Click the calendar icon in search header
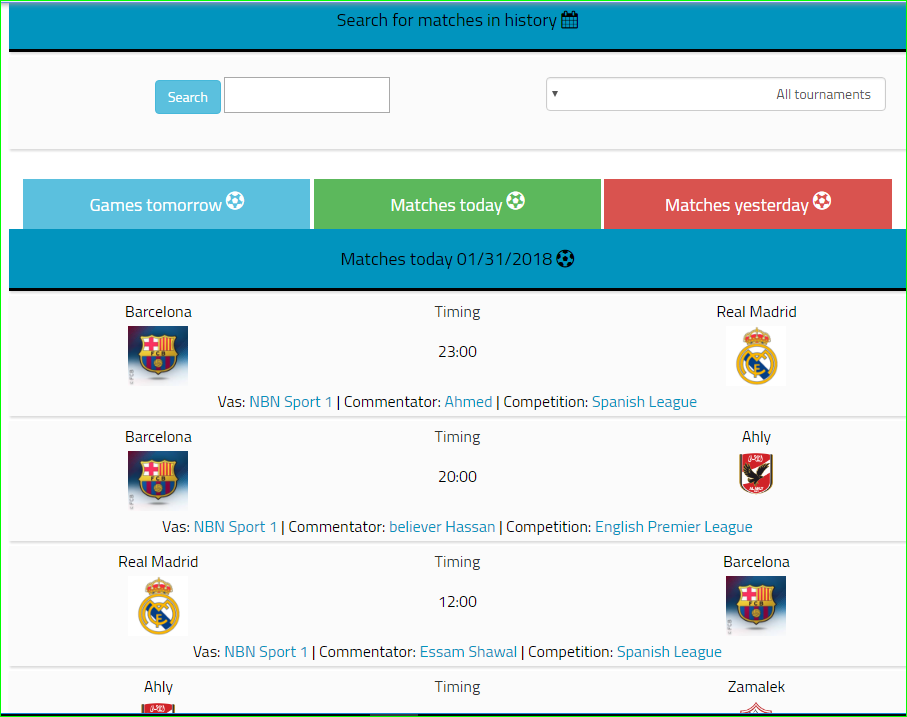The width and height of the screenshot is (907, 717). (x=570, y=20)
